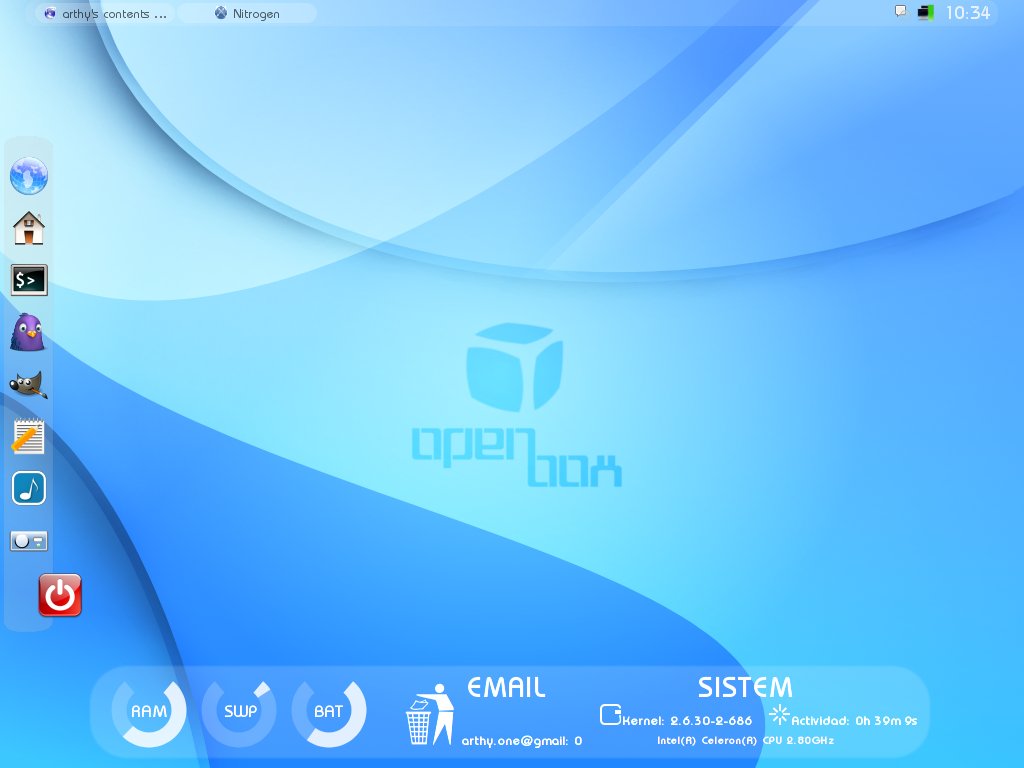Screen dimensions: 1024x768
Task: Click the trash bin figure icon
Action: coord(430,714)
